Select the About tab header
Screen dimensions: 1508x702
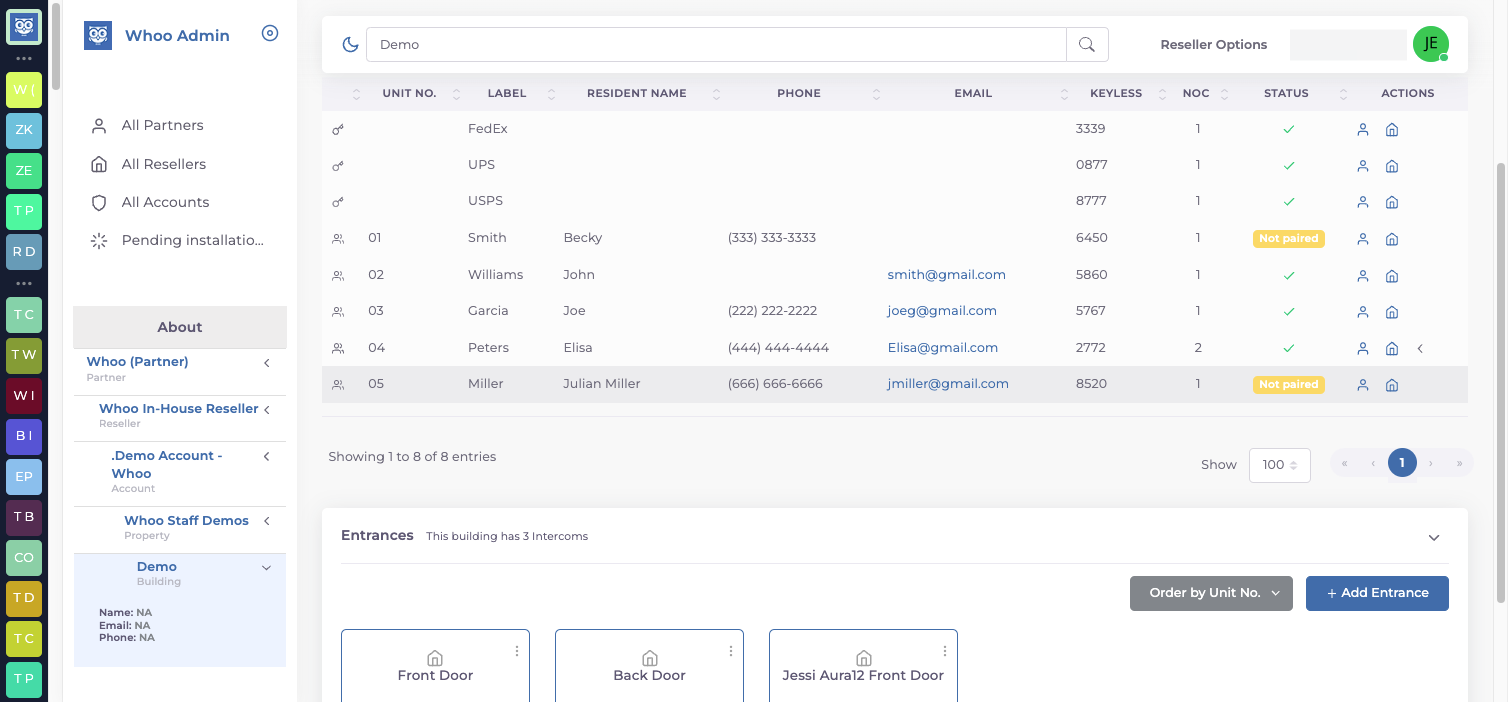pyautogui.click(x=180, y=327)
